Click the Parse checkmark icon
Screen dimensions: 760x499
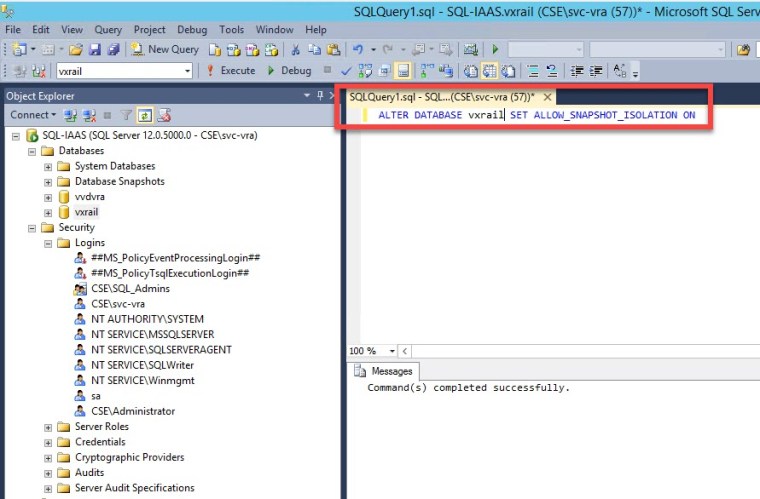pos(346,71)
